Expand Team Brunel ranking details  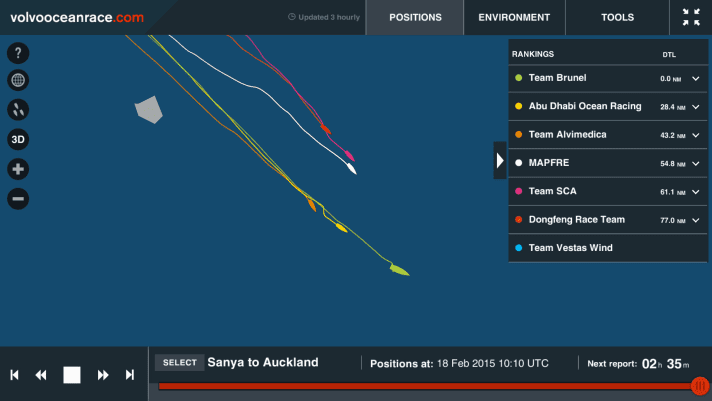point(696,79)
